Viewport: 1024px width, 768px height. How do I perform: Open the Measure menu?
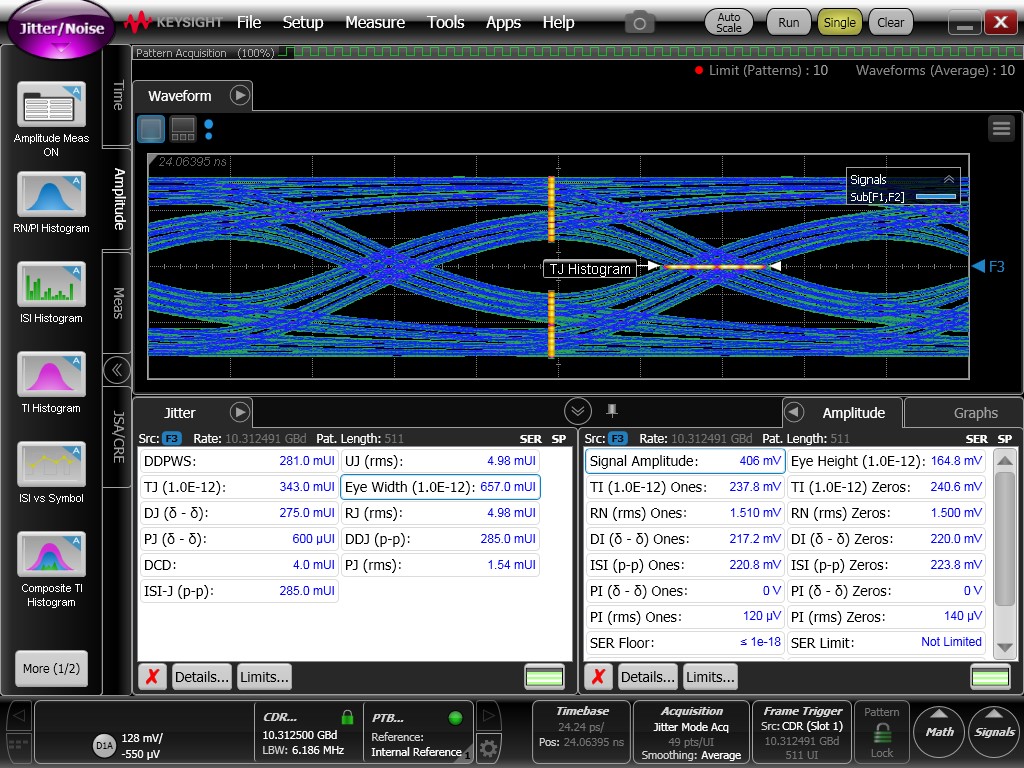pyautogui.click(x=375, y=22)
